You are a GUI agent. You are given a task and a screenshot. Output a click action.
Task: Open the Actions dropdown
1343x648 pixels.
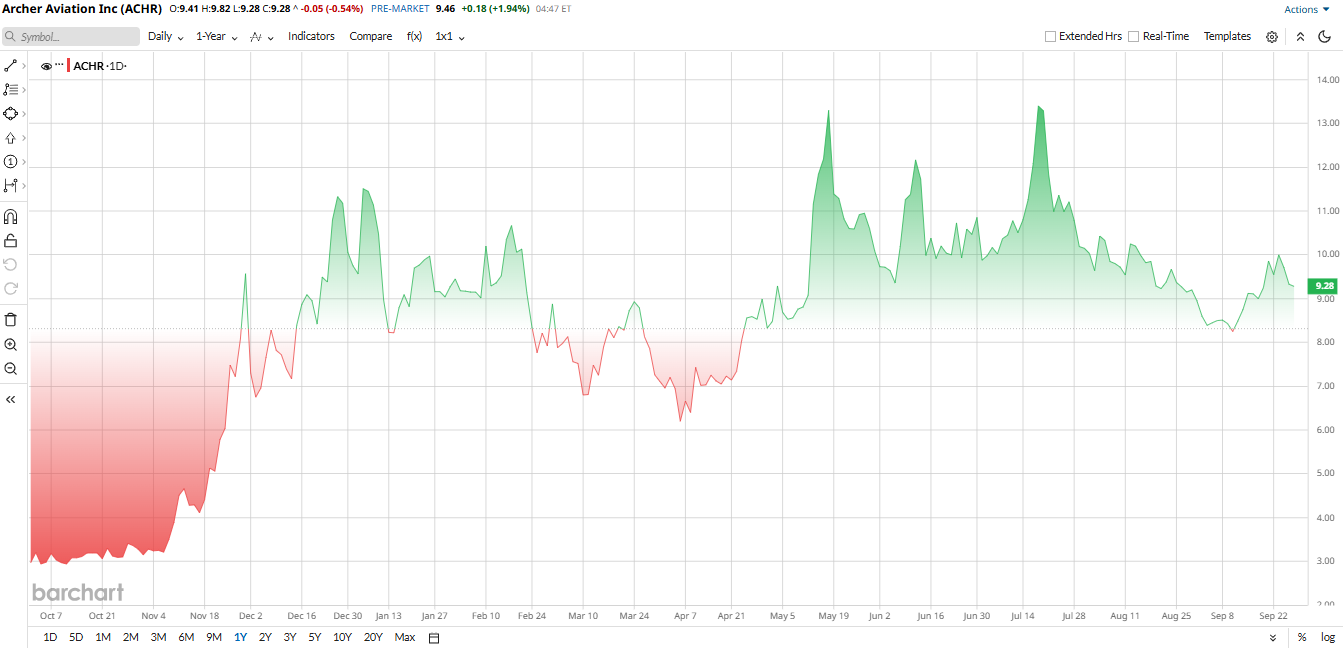(1307, 9)
